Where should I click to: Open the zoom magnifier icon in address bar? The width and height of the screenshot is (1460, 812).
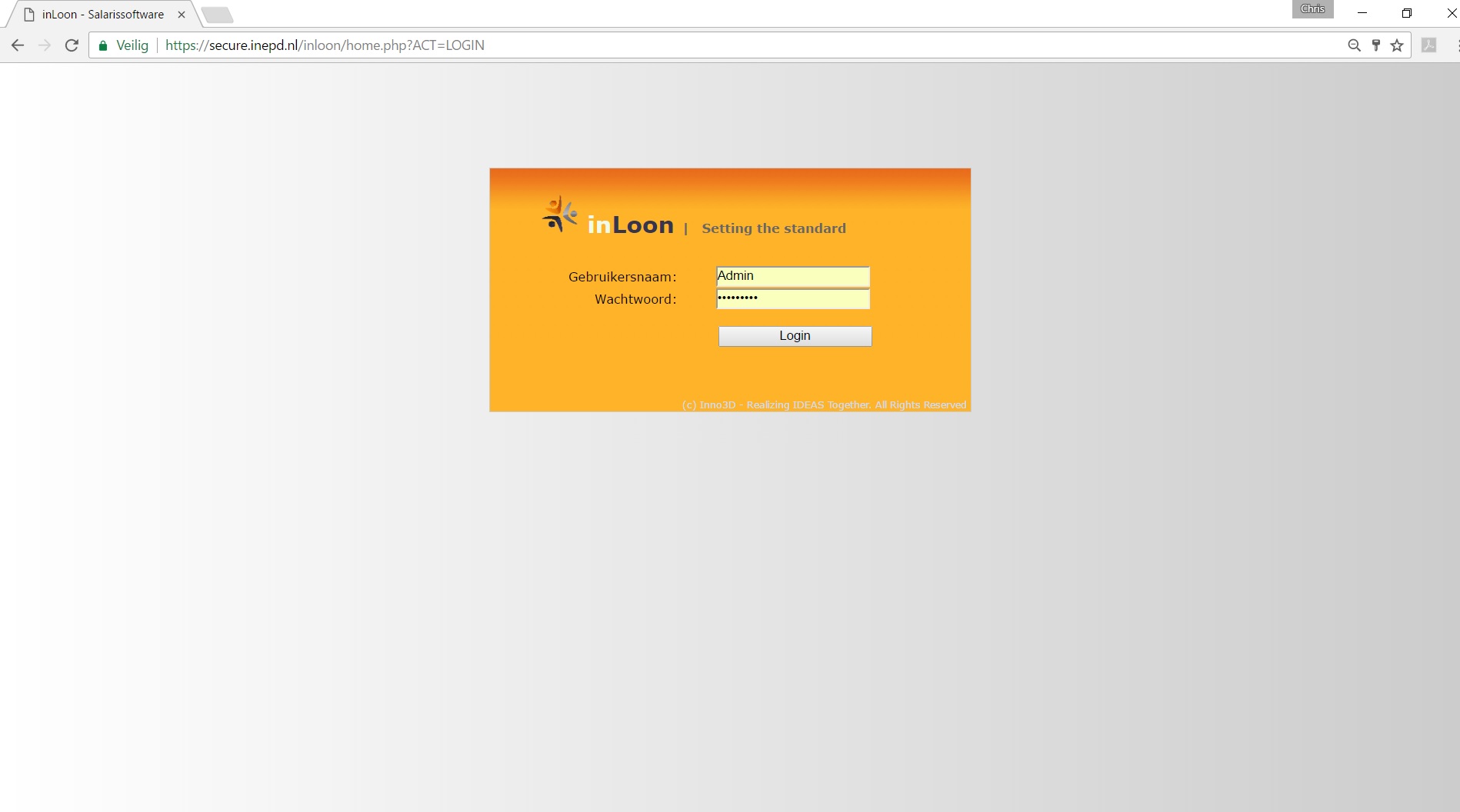pyautogui.click(x=1354, y=45)
